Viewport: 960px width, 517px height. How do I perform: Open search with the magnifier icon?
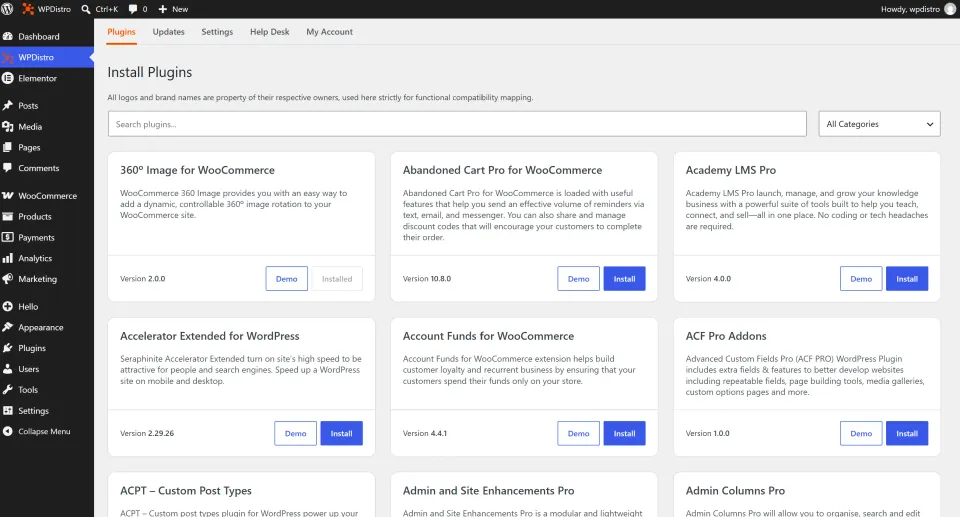coord(86,9)
